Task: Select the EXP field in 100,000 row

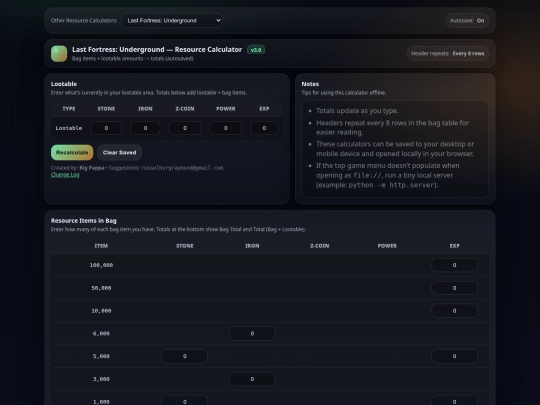Action: click(x=454, y=265)
